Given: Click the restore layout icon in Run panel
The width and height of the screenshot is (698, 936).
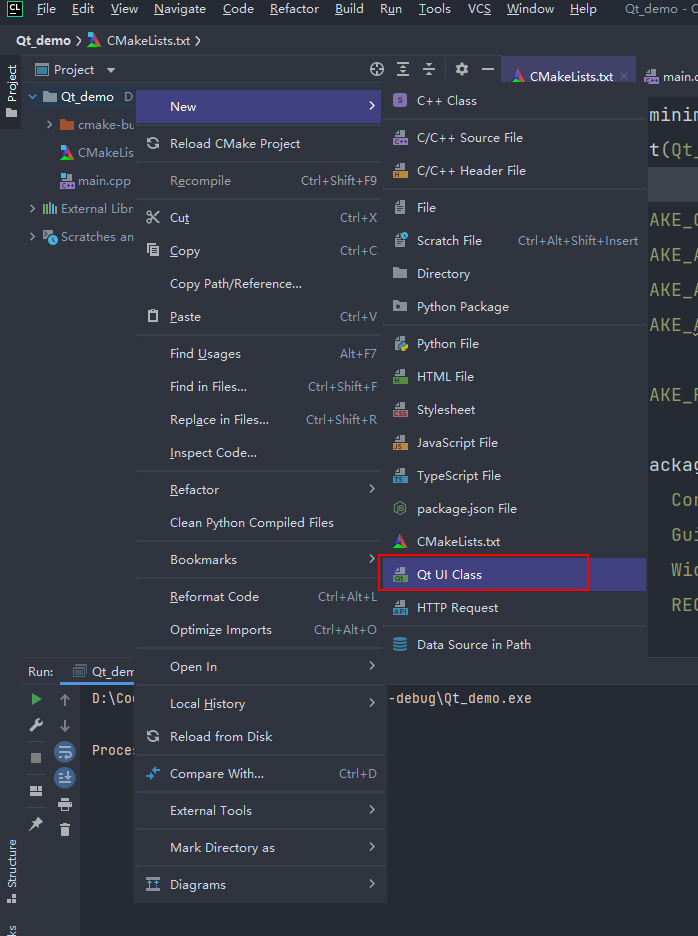Looking at the screenshot, I should tap(36, 791).
